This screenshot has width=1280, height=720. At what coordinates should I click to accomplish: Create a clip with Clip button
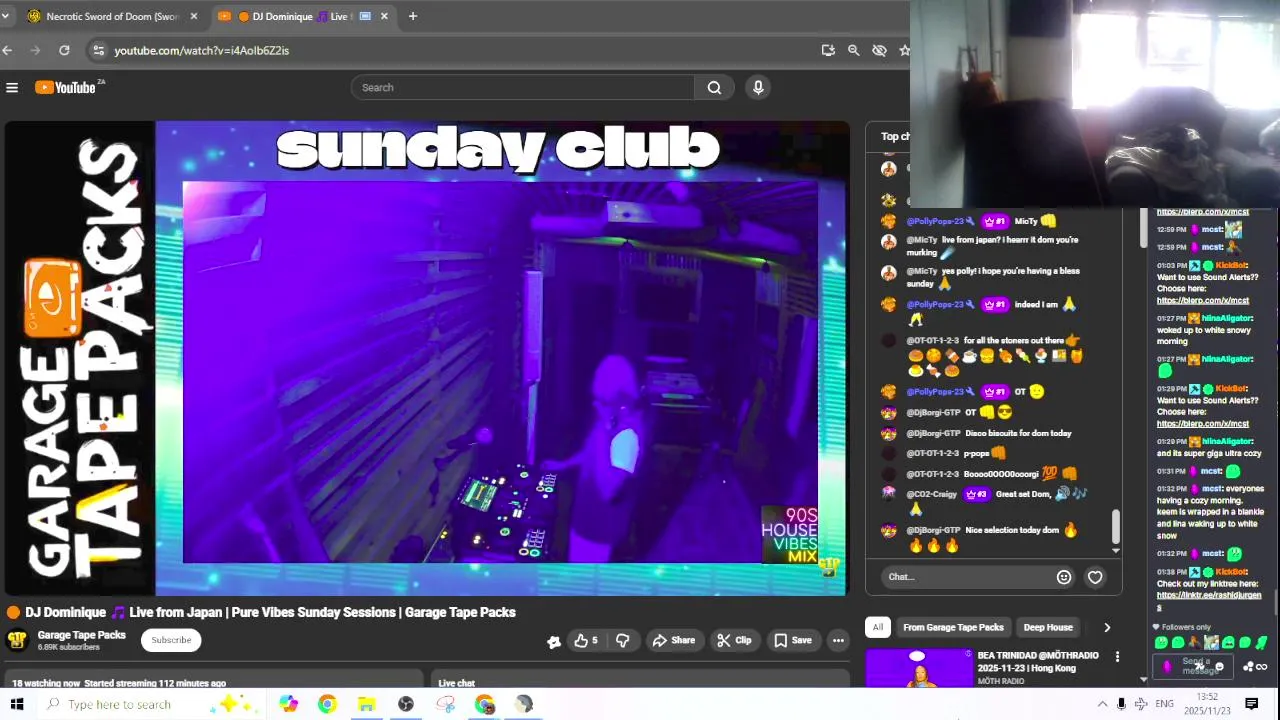click(x=734, y=640)
